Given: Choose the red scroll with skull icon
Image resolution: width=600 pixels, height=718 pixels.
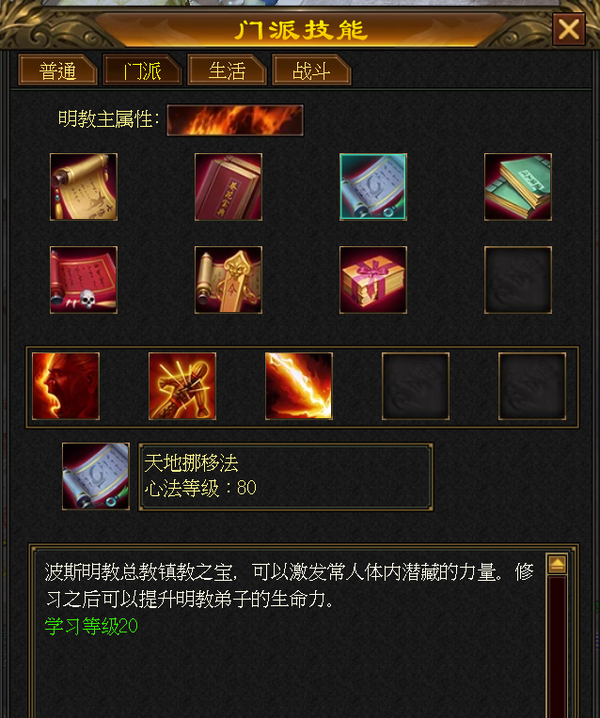Looking at the screenshot, I should 84,280.
